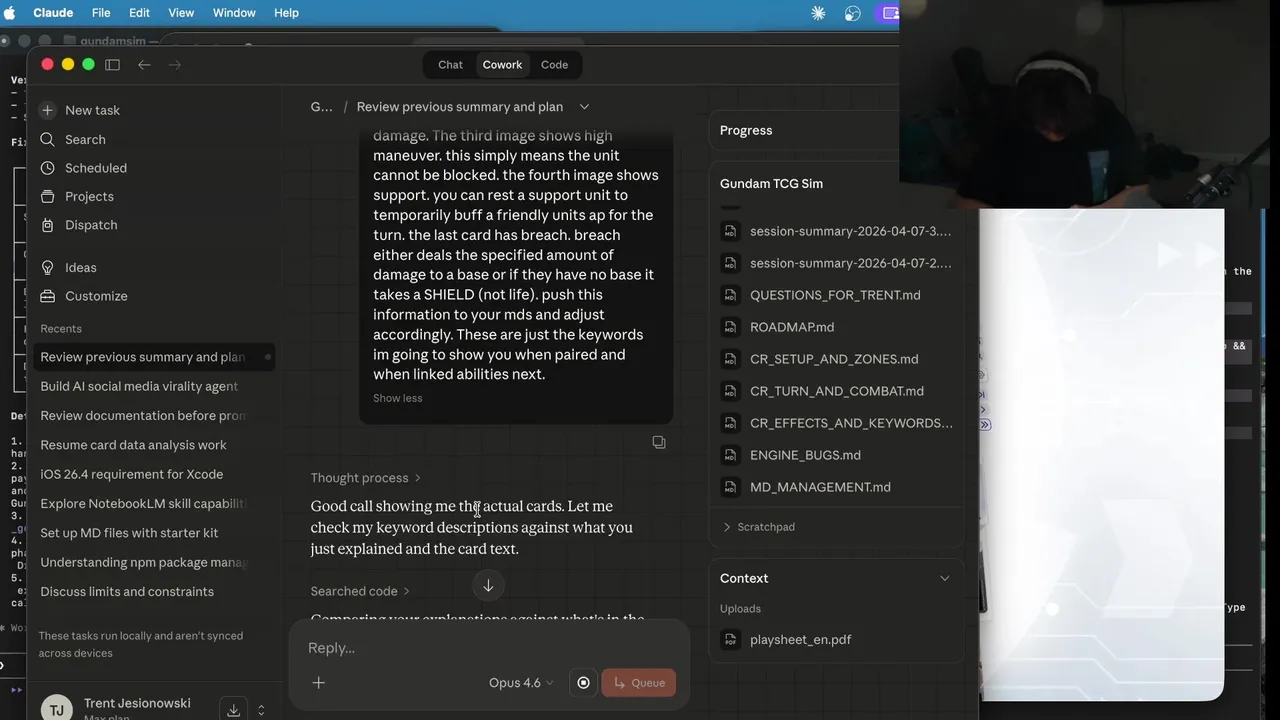Collapse the Context panel
This screenshot has width=1280, height=720.
pos(944,578)
